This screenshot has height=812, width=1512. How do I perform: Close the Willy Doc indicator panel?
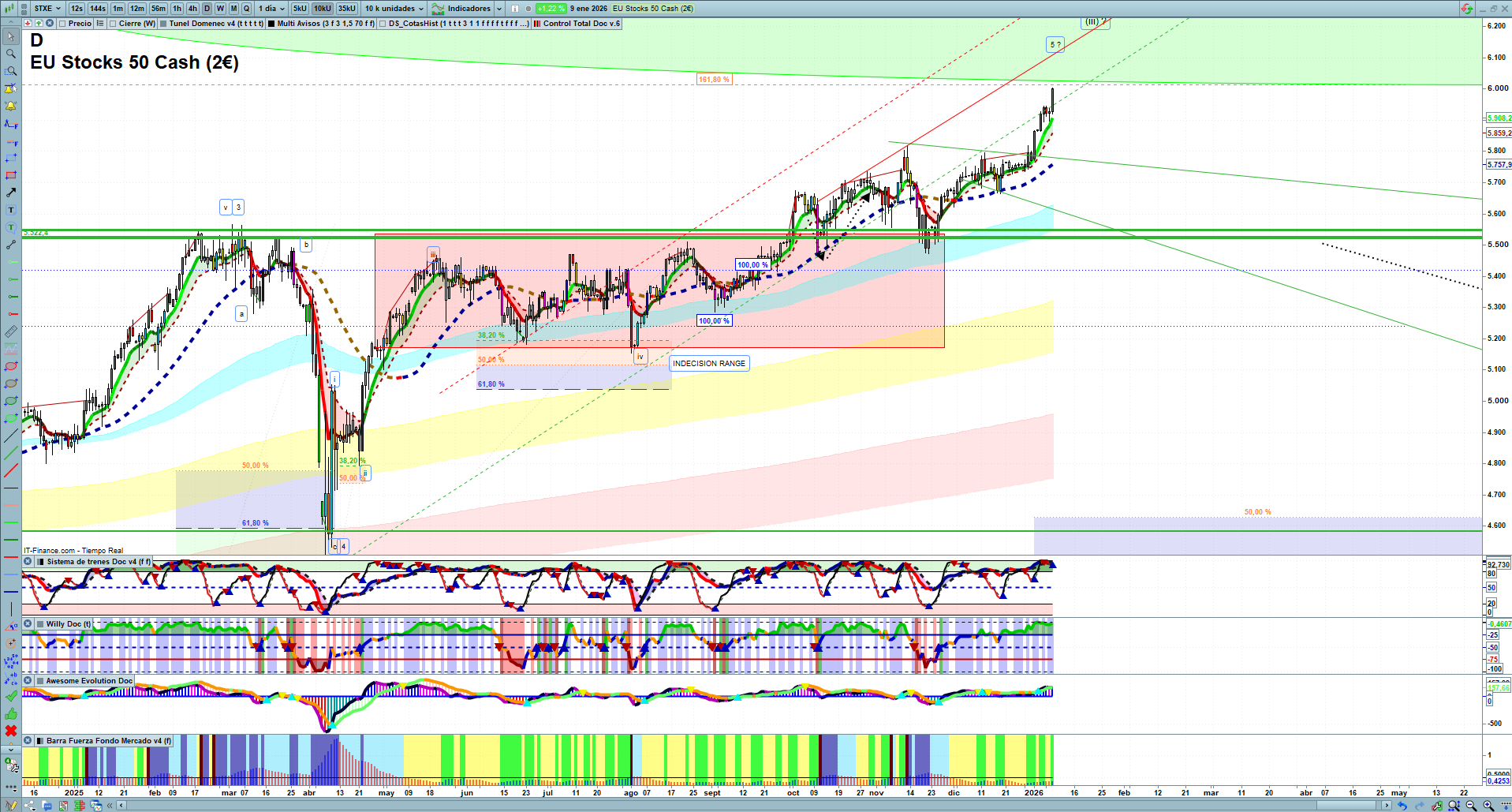tap(28, 624)
